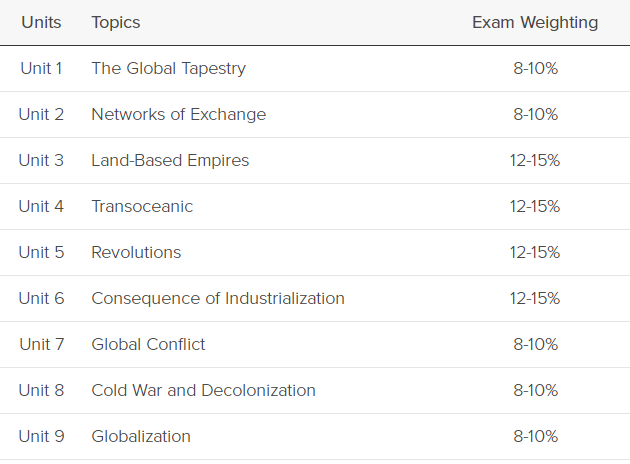The image size is (630, 464).
Task: Click the Exam Weighting column header
Action: coord(535,23)
